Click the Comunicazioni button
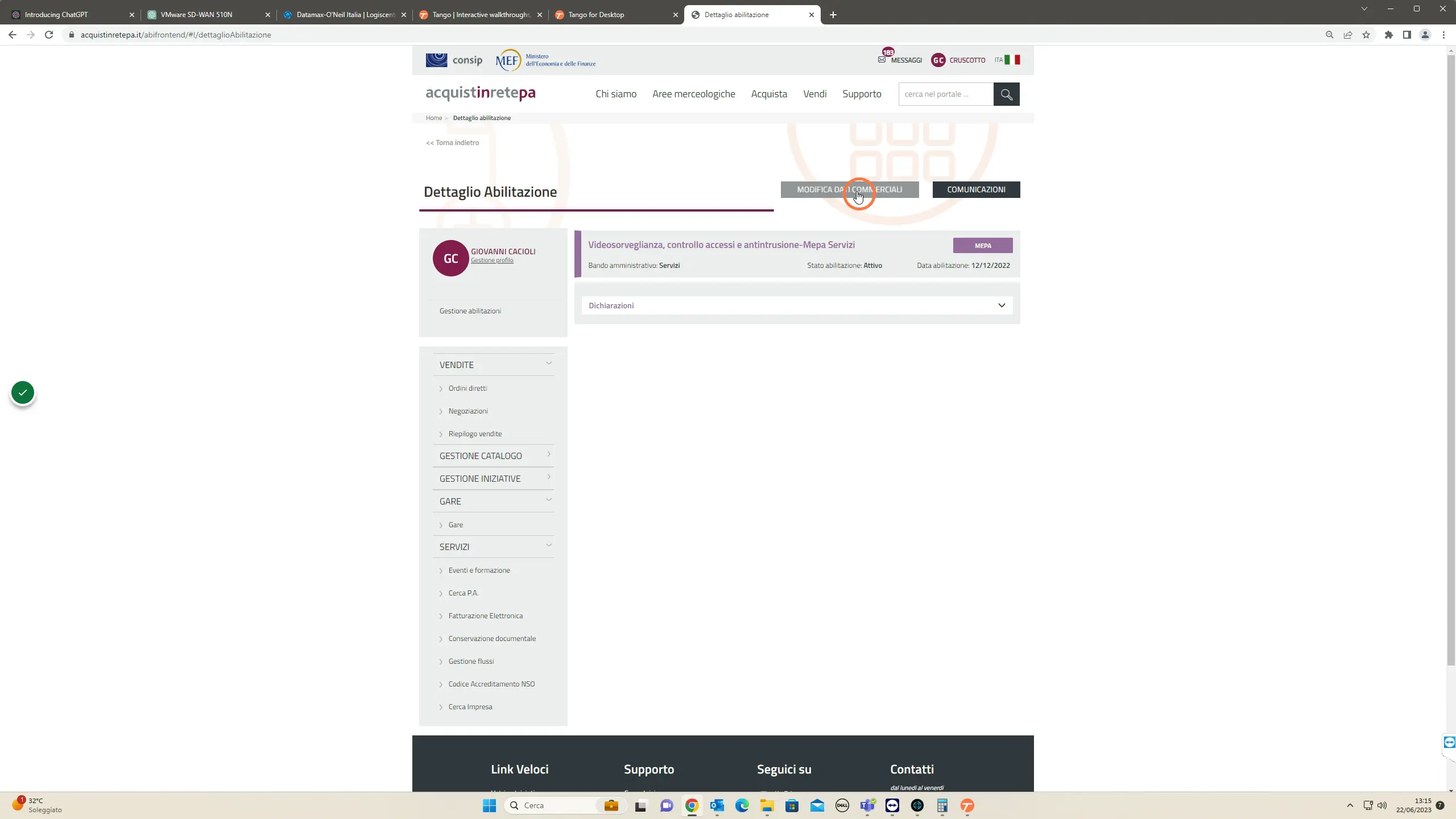The width and height of the screenshot is (1456, 819). [976, 189]
